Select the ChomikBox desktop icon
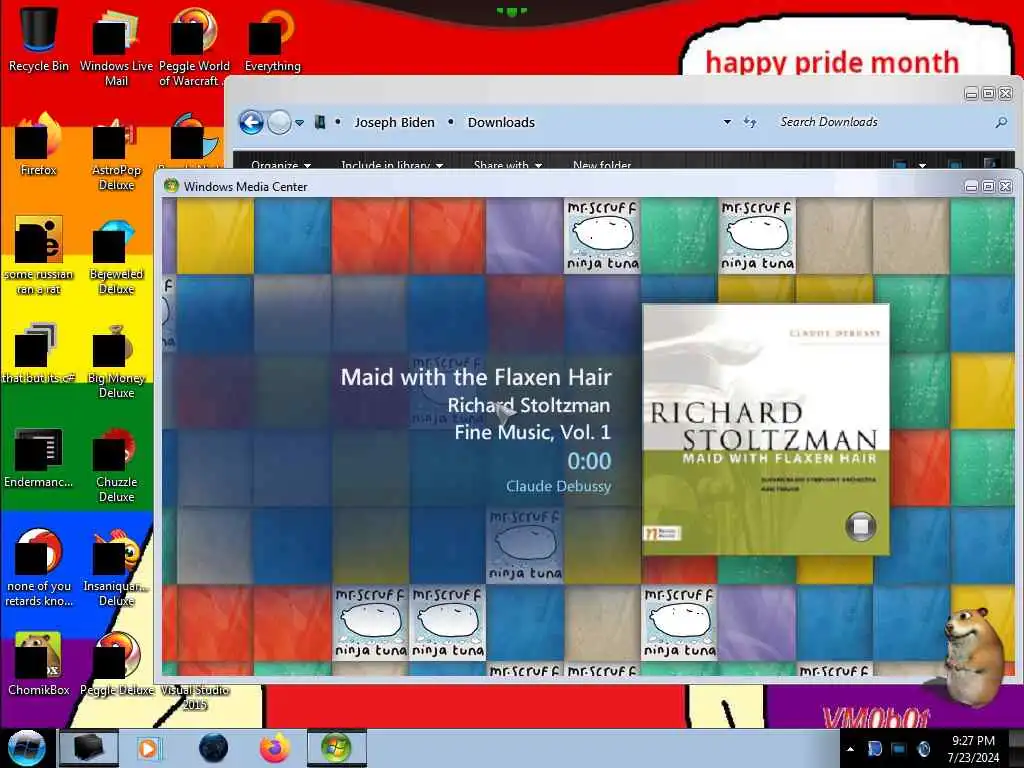Image resolution: width=1024 pixels, height=768 pixels. pos(39,664)
